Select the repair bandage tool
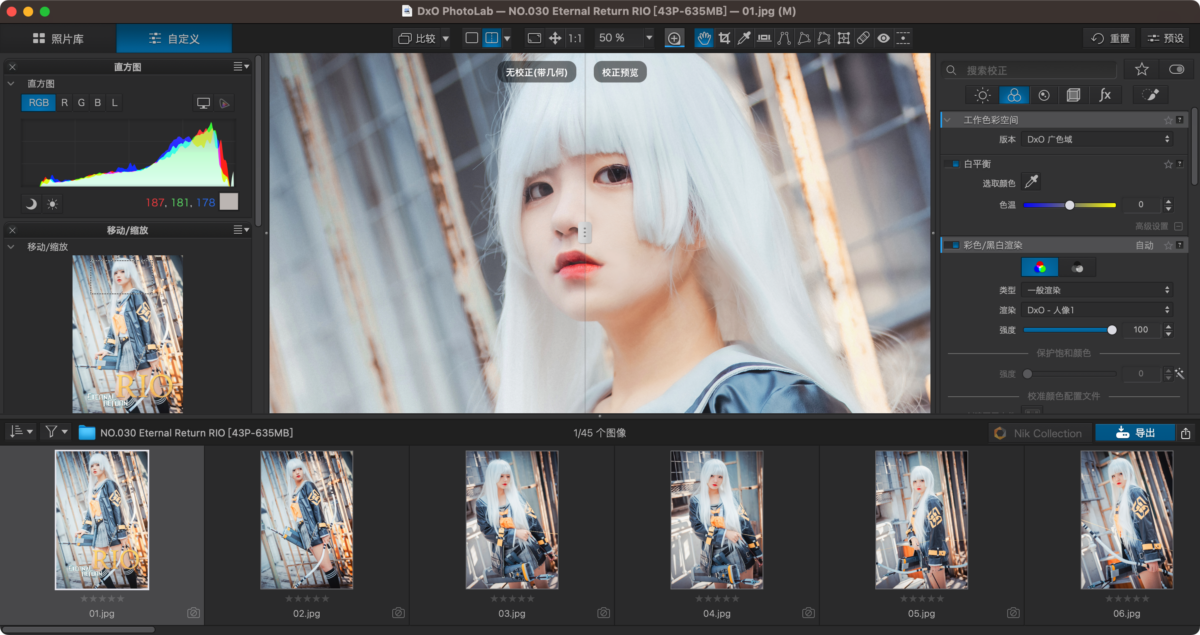Screen dimensions: 1200x635 [x=863, y=38]
